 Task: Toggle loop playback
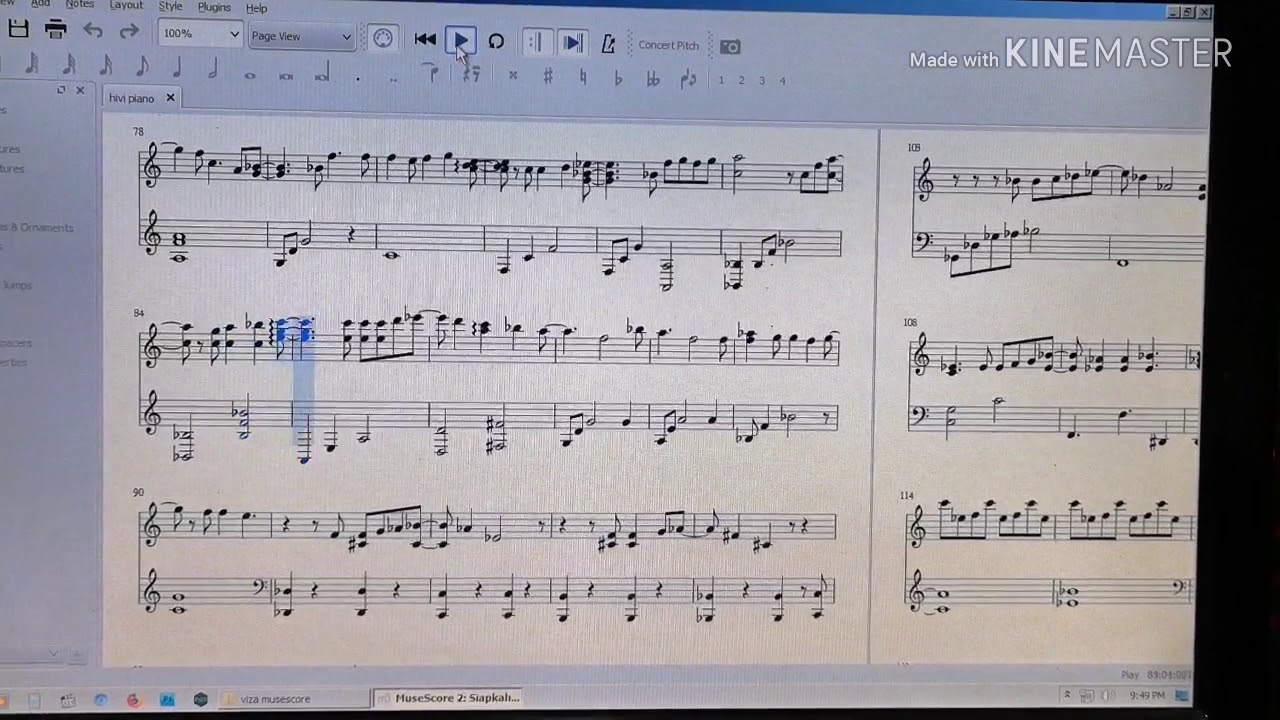496,42
